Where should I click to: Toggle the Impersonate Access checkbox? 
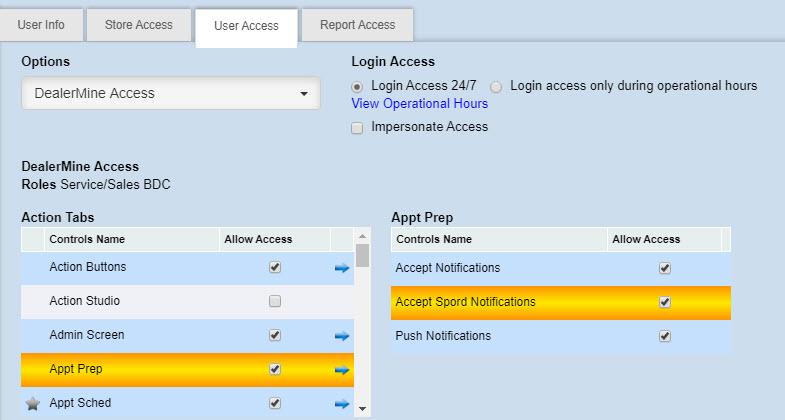(x=357, y=128)
